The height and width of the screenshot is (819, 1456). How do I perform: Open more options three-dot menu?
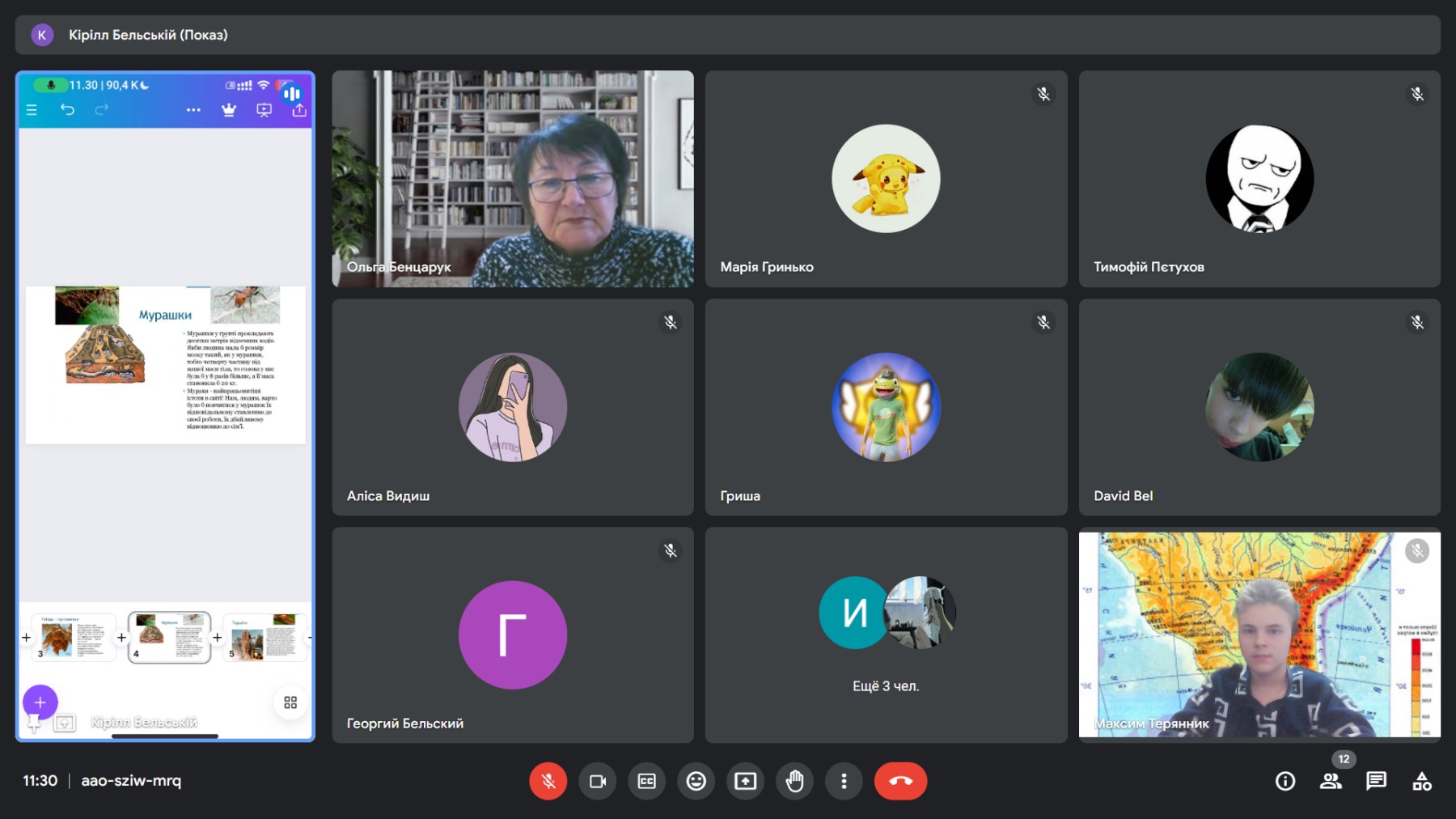(x=844, y=781)
